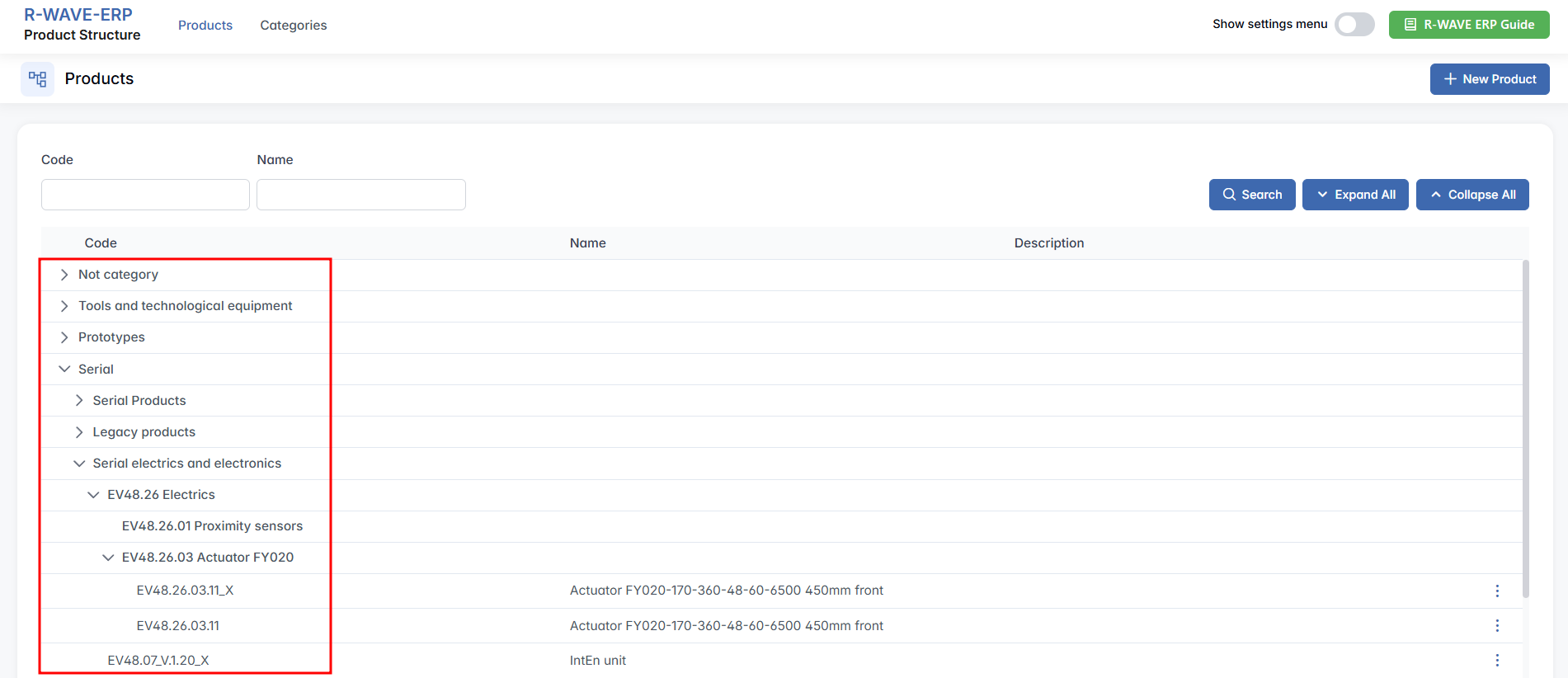Open three-dot menu for EV48.26.03.11_X row
The height and width of the screenshot is (678, 1568).
[x=1497, y=591]
